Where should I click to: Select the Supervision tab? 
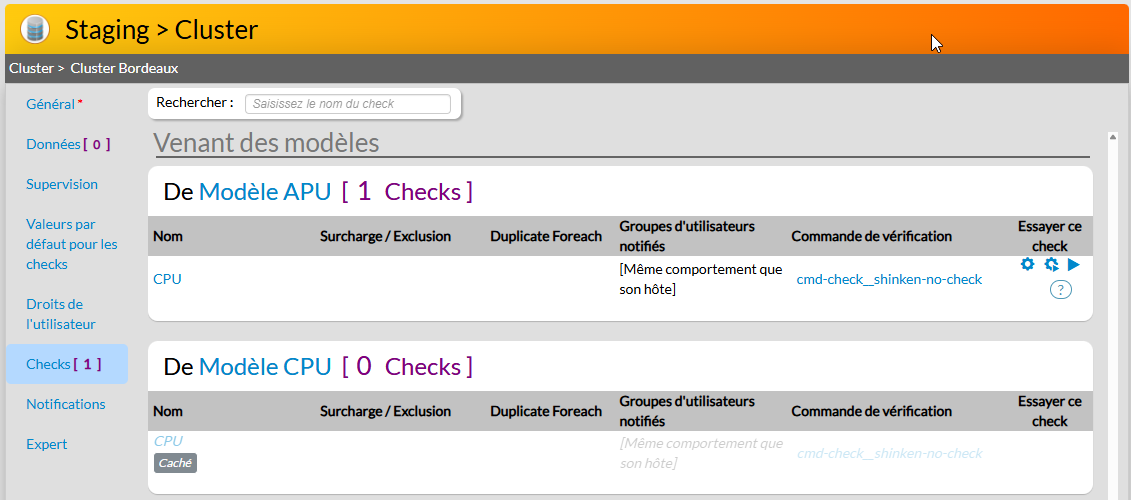pyautogui.click(x=62, y=184)
